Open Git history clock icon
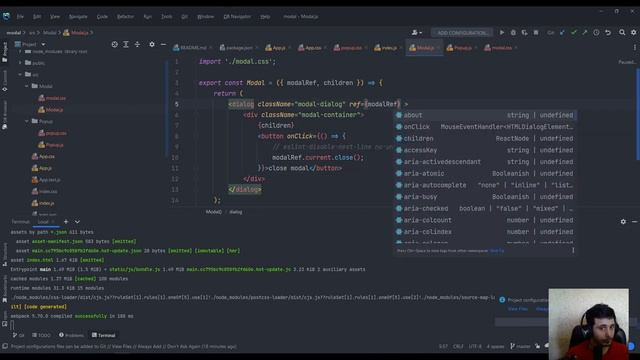 pos(596,32)
